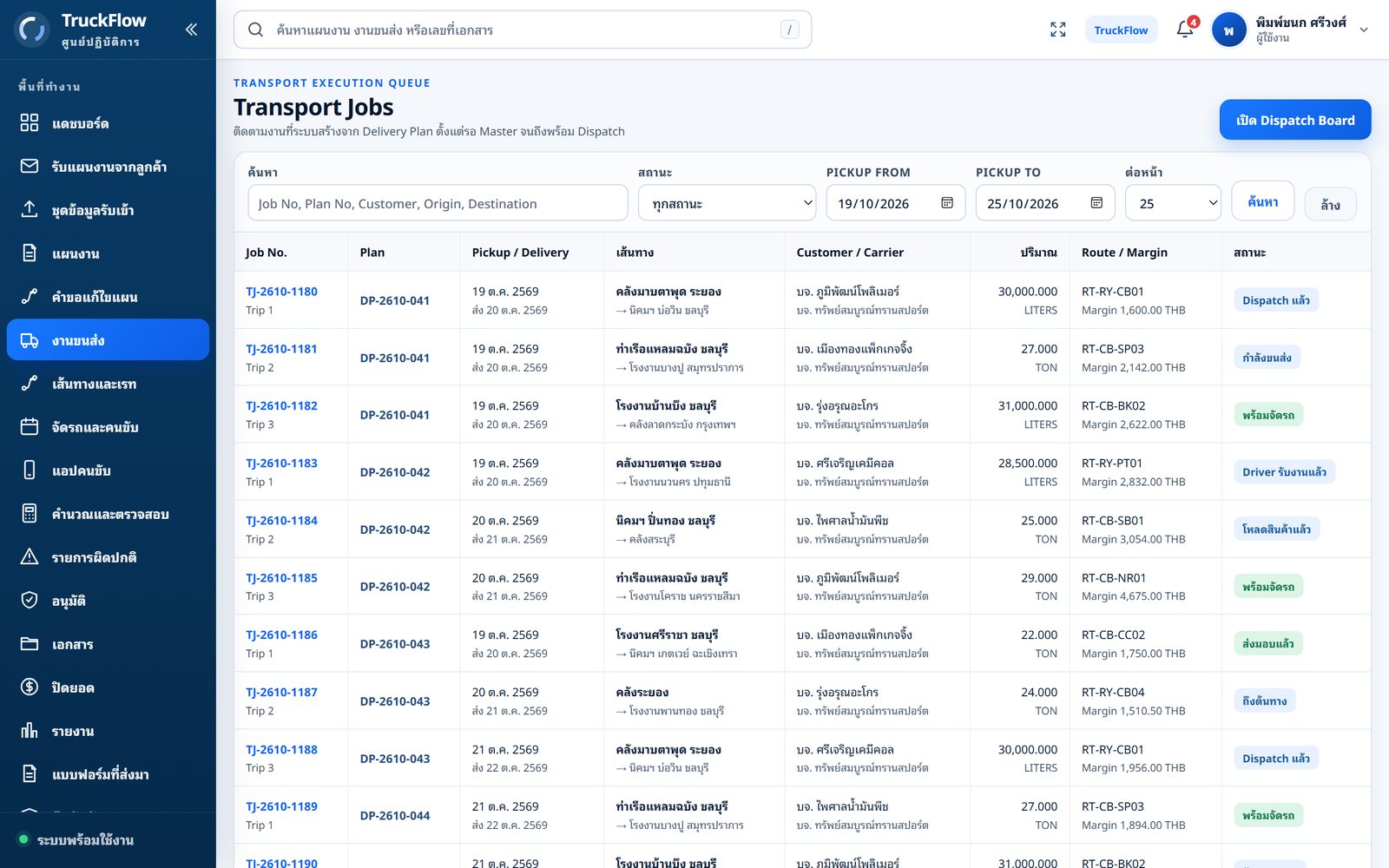Click the TruckFlow chip in the header
Viewport: 1389px width, 868px height.
[1121, 30]
